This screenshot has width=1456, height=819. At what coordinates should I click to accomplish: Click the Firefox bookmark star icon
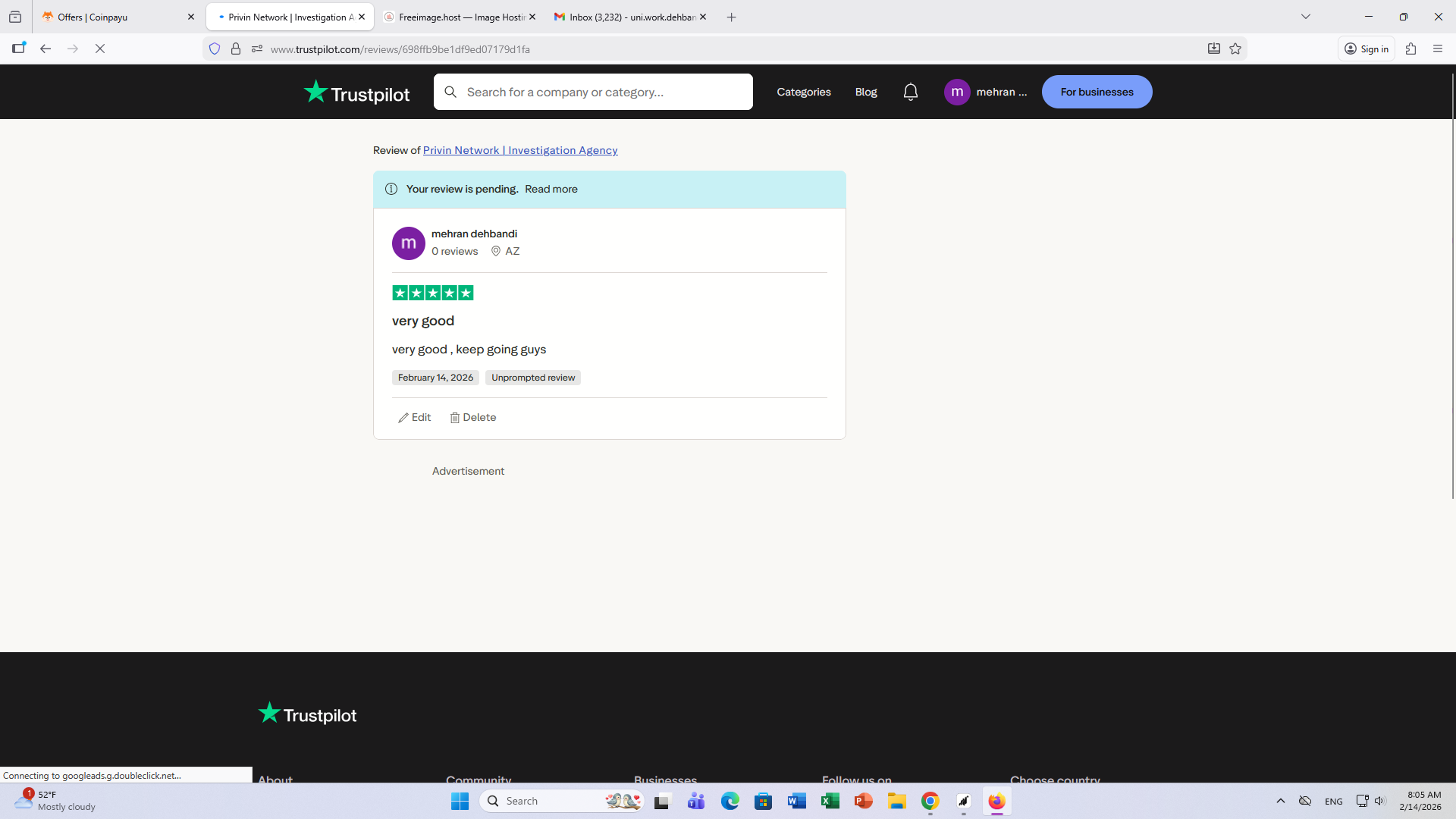[x=1235, y=49]
